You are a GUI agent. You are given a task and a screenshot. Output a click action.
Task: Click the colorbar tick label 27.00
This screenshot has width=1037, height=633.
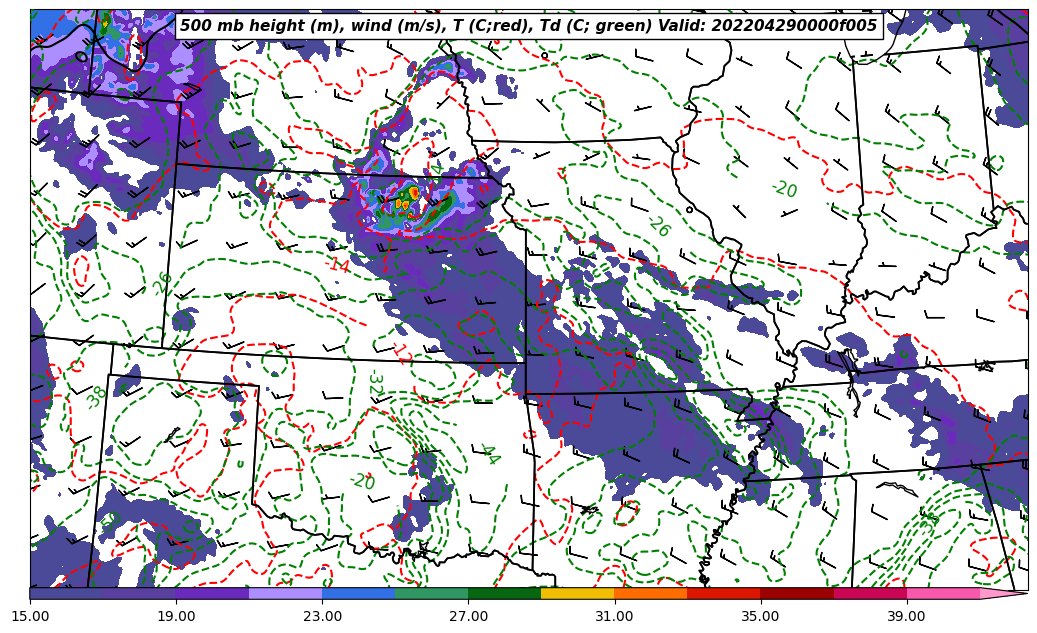(x=468, y=615)
